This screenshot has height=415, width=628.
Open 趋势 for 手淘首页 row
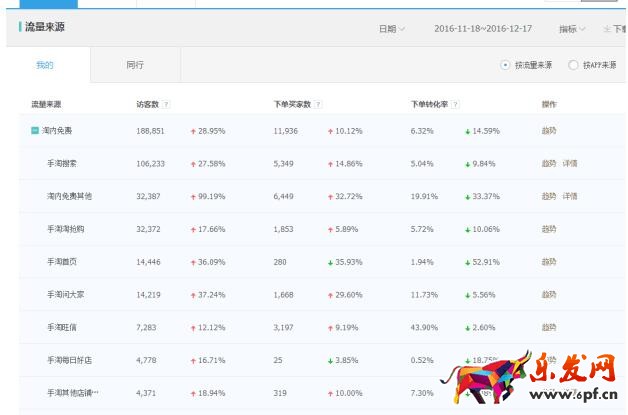click(549, 262)
